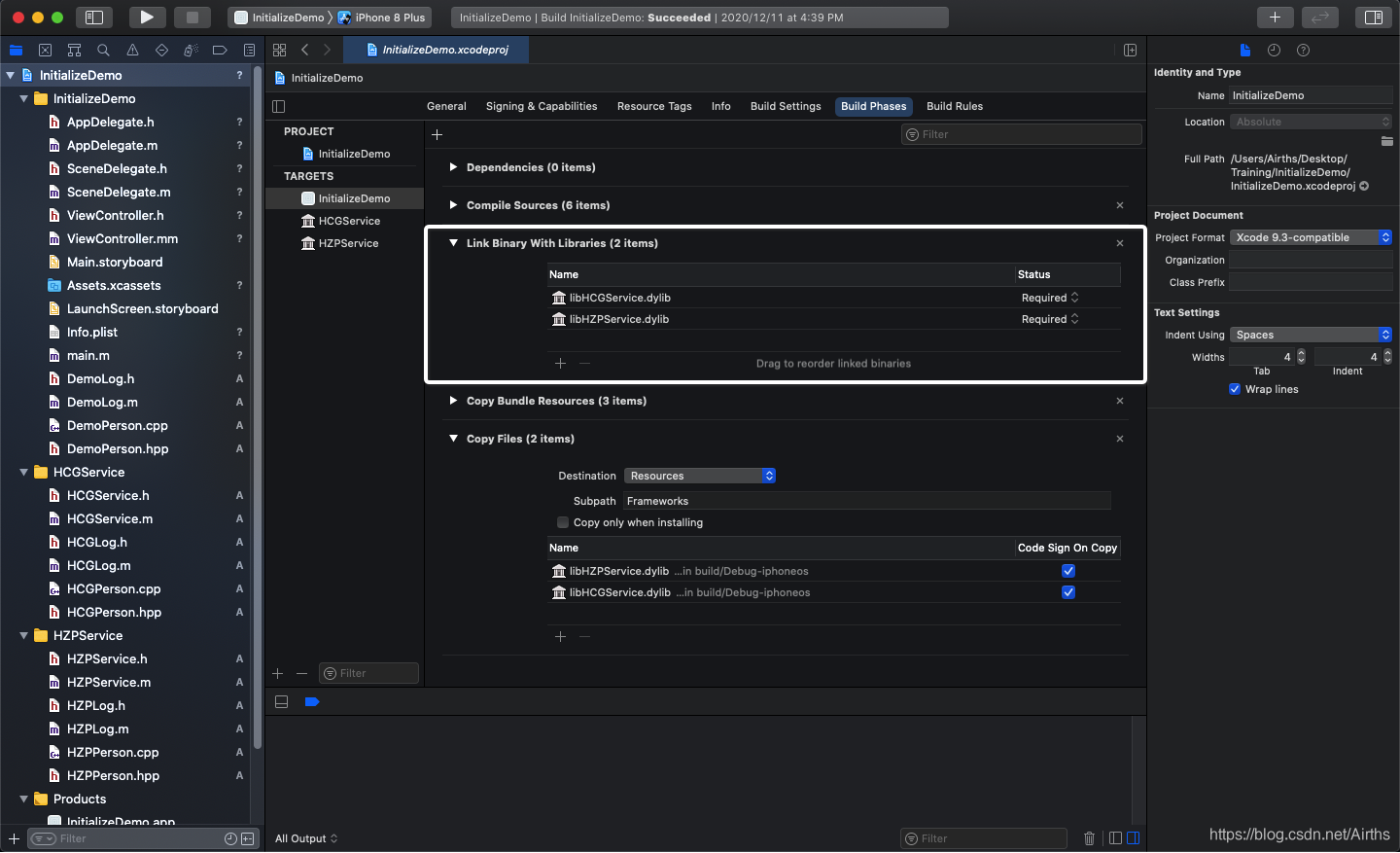Choose location folder icon in inspector

(1386, 141)
